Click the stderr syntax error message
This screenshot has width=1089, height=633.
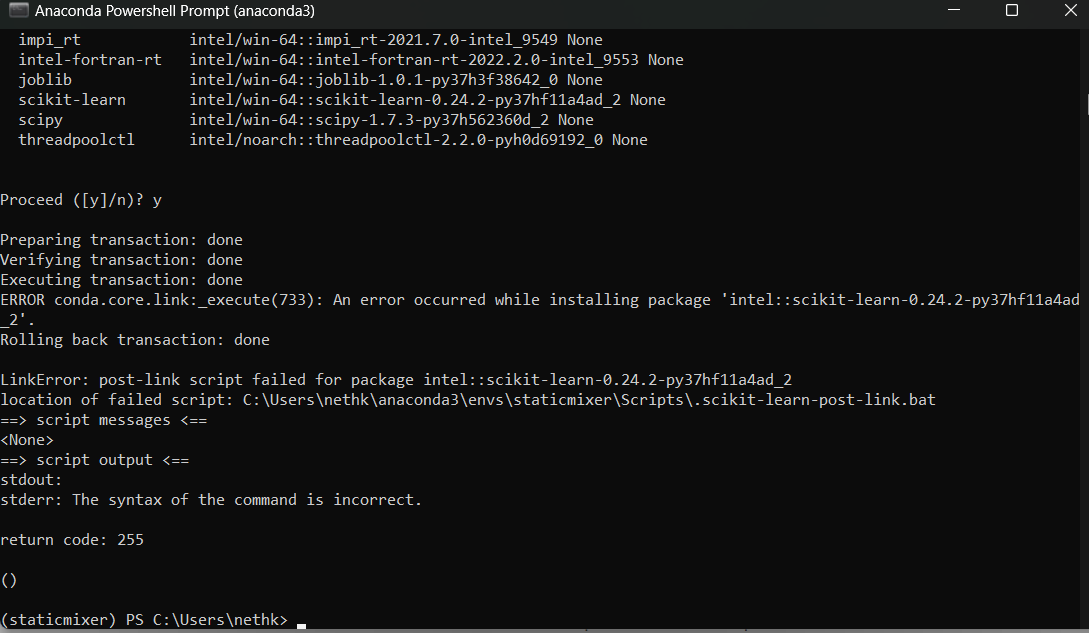(247, 500)
